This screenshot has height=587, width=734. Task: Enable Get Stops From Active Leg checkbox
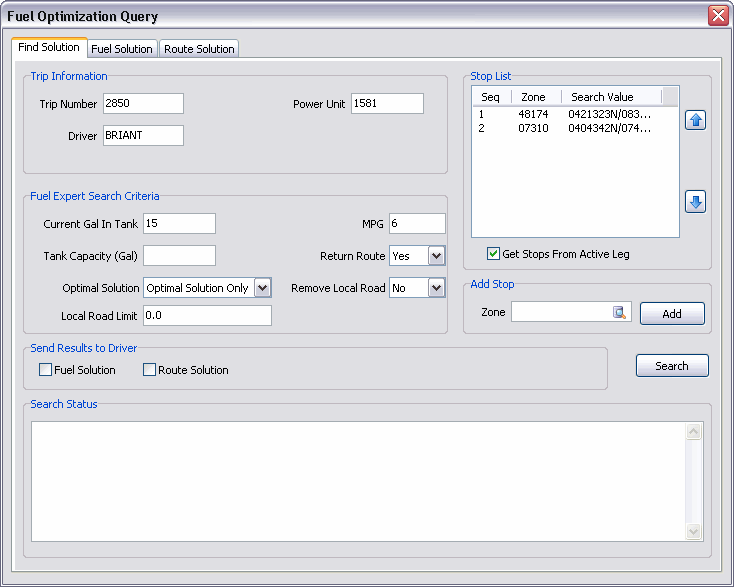[x=493, y=254]
